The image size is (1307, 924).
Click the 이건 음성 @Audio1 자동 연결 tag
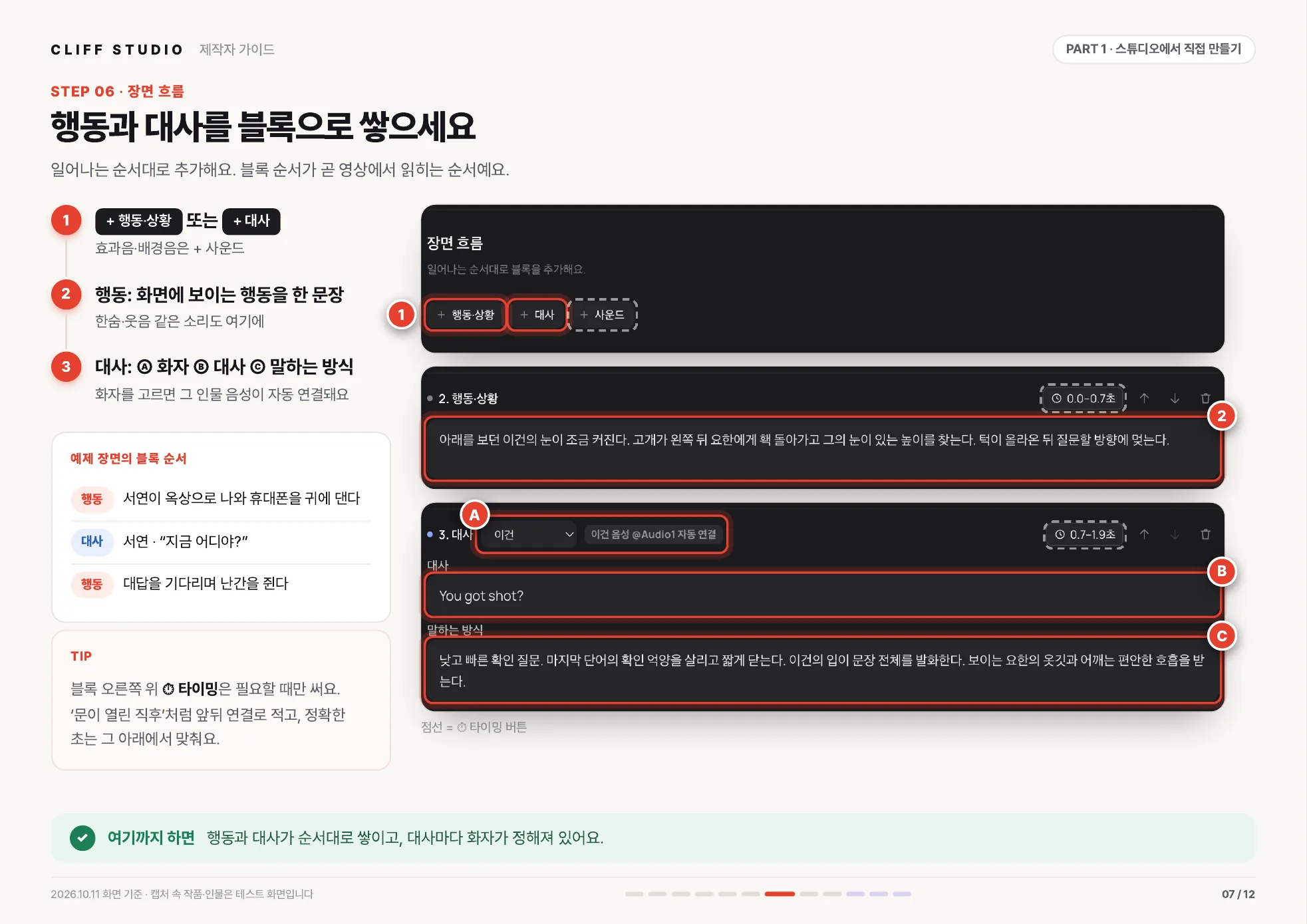pyautogui.click(x=653, y=535)
